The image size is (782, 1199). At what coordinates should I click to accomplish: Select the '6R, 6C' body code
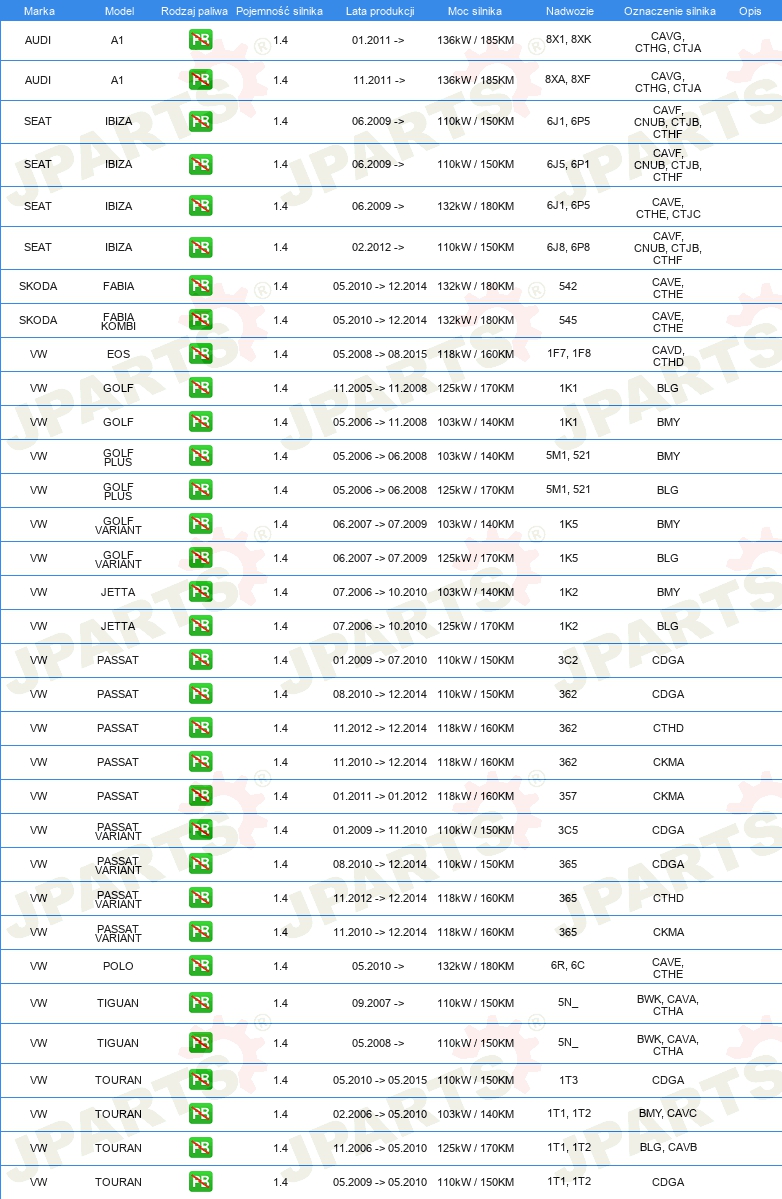click(568, 965)
